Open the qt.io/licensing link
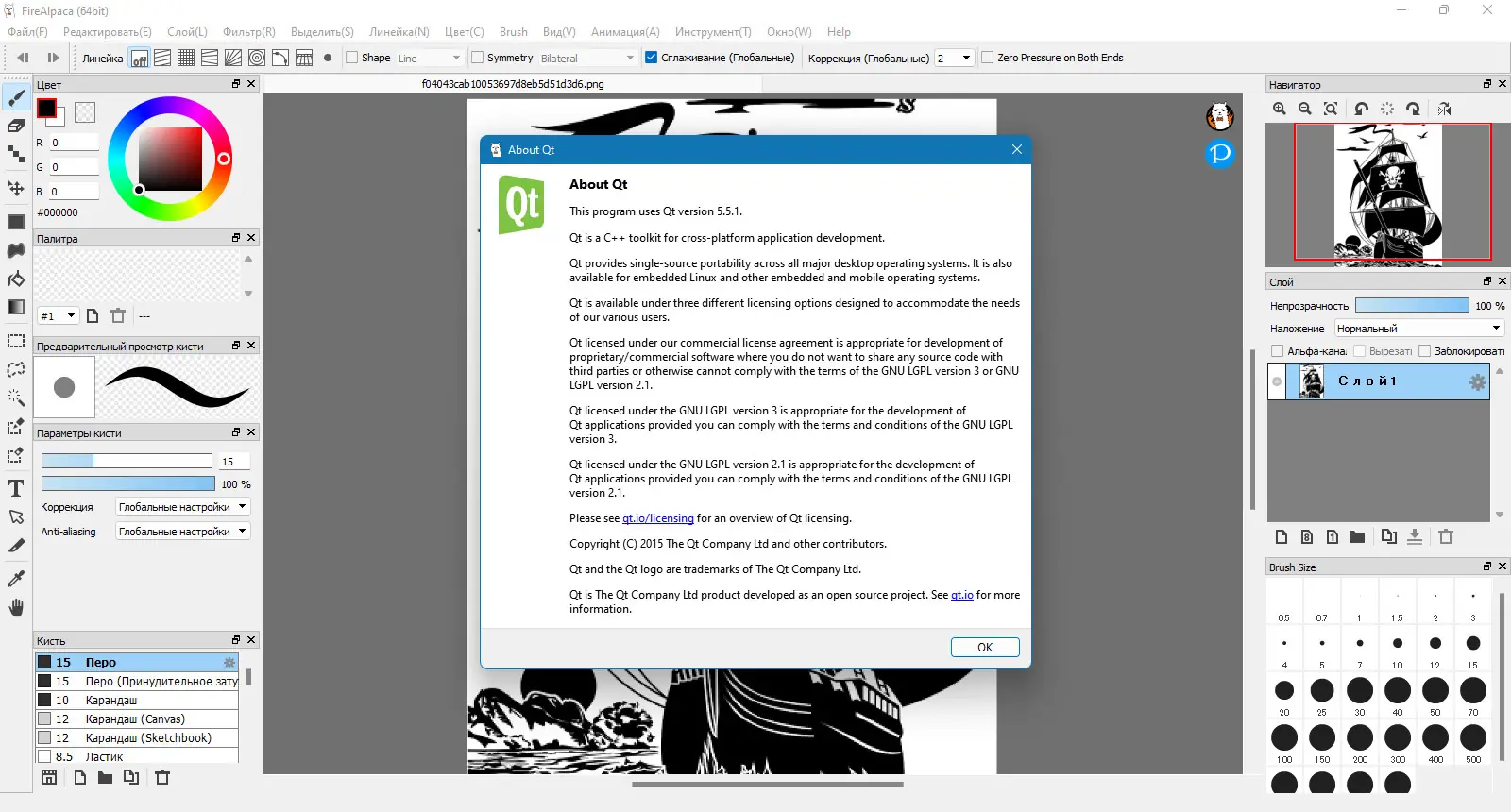This screenshot has height=812, width=1511. tap(658, 518)
